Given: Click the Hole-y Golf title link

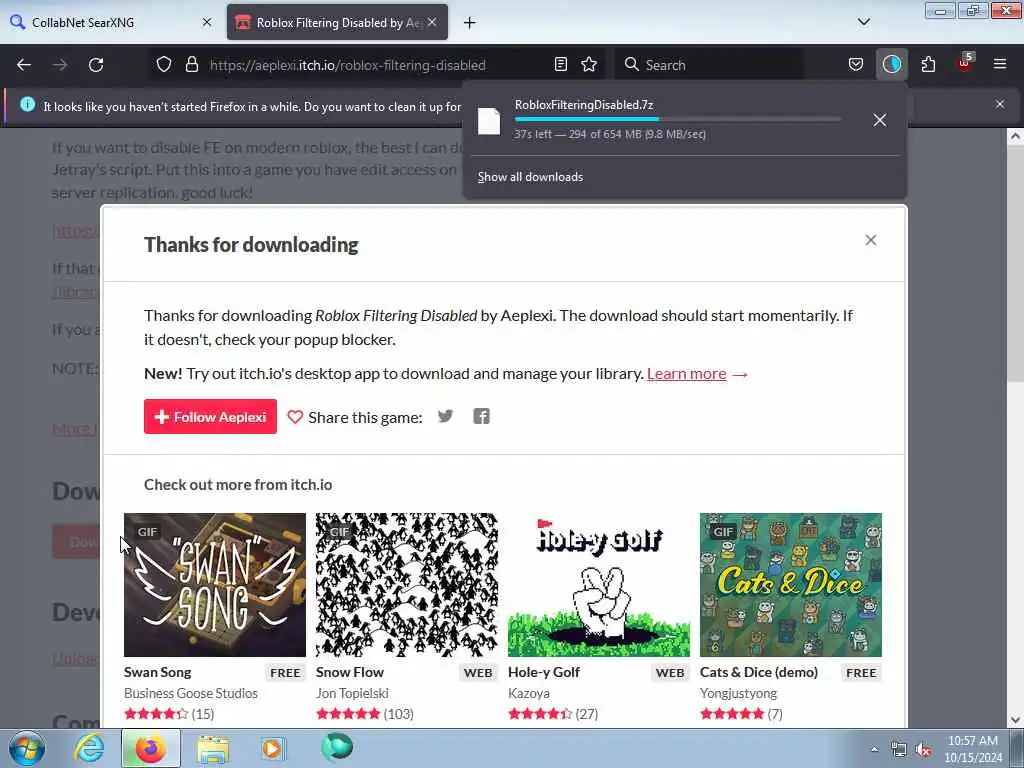Looking at the screenshot, I should click(544, 672).
